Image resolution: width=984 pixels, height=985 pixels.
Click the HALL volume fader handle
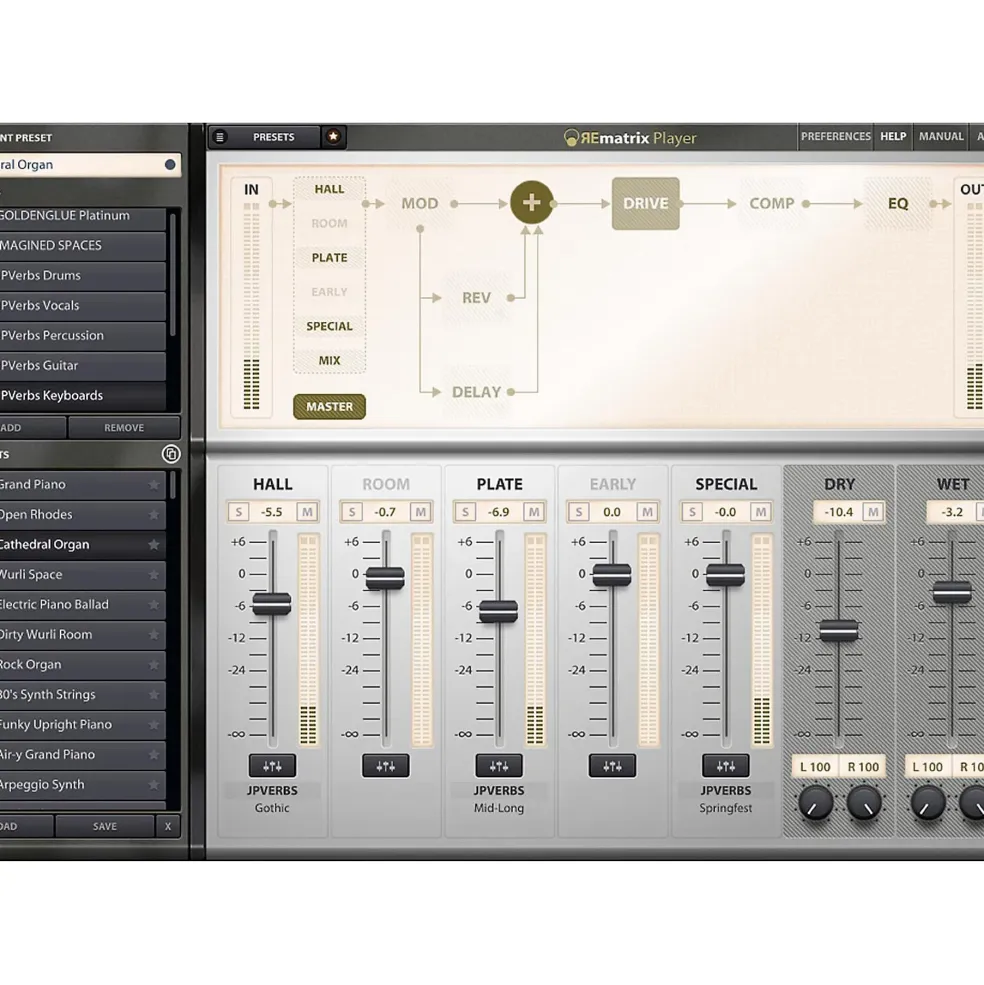coord(271,604)
